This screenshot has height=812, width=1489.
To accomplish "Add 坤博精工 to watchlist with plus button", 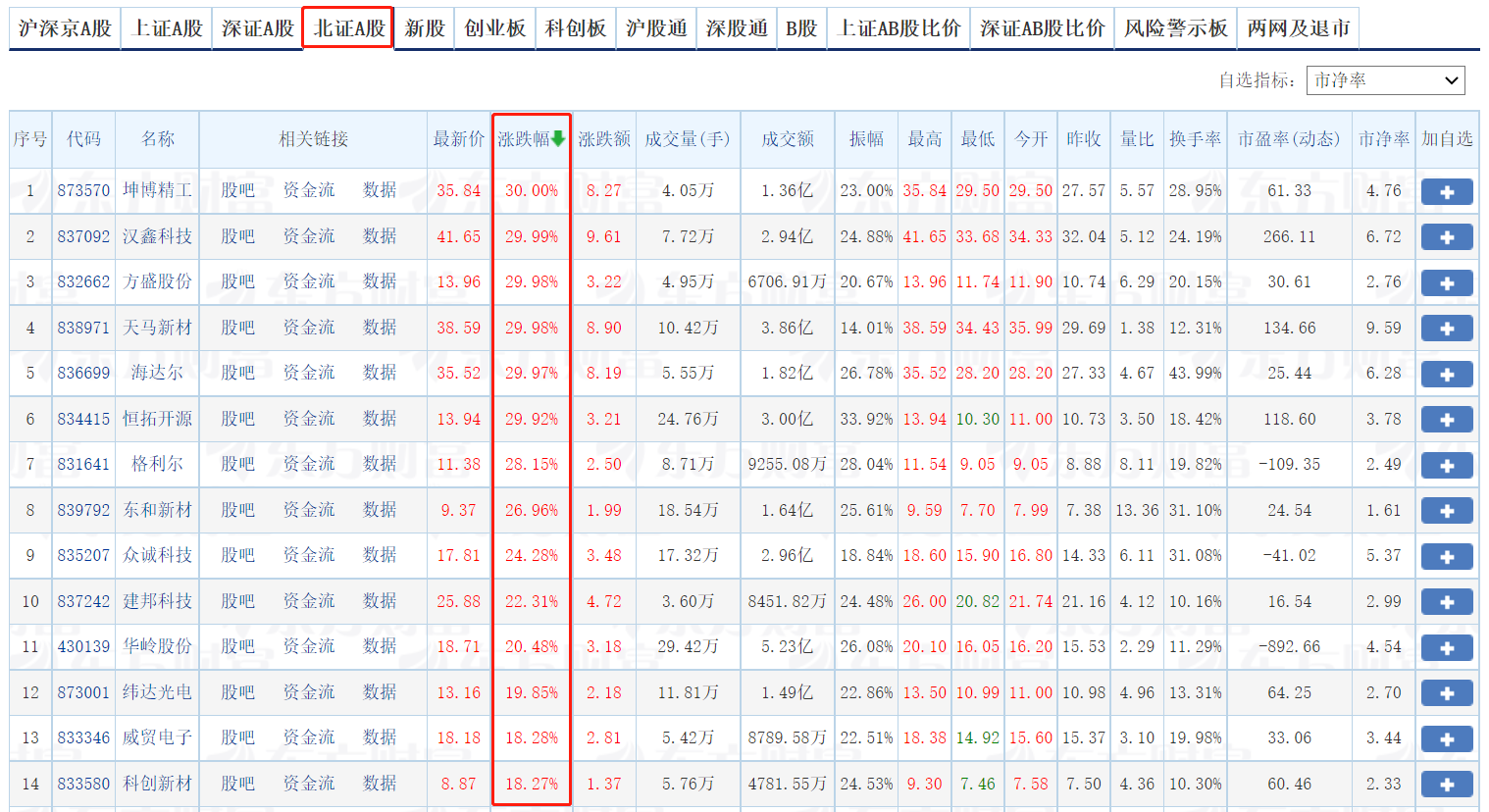I will (x=1447, y=192).
